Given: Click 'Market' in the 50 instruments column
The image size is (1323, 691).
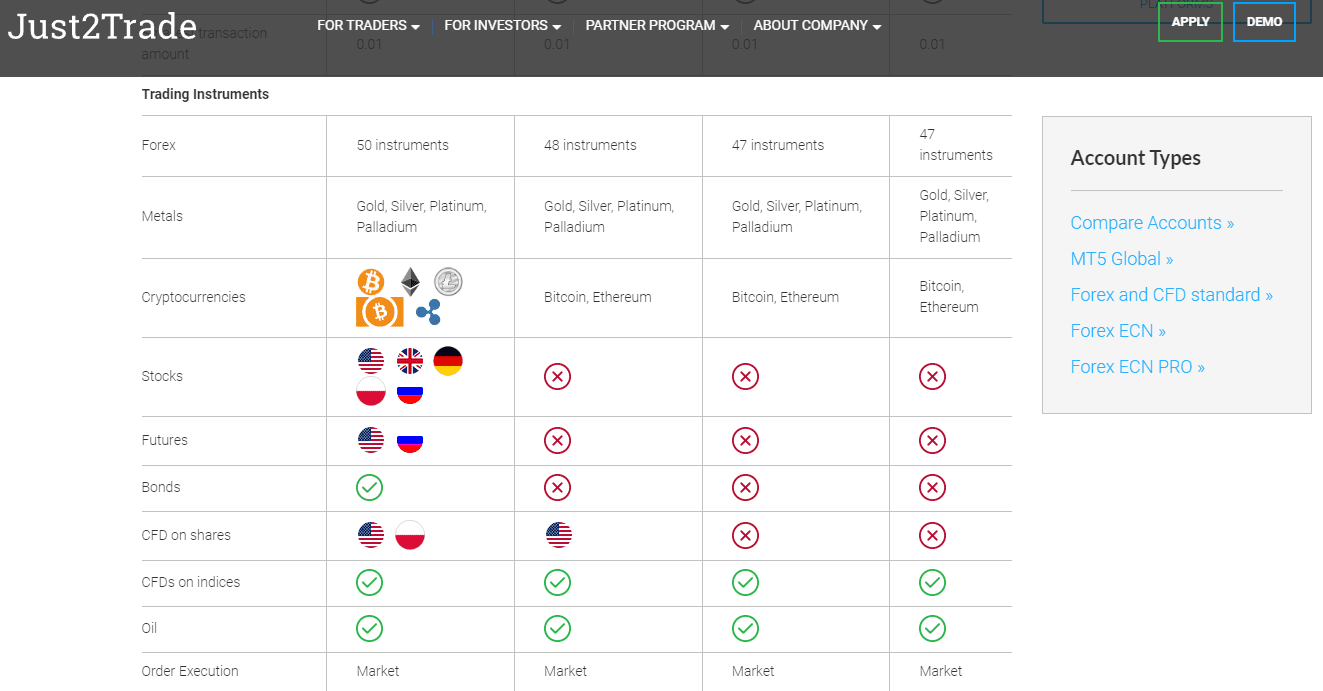Looking at the screenshot, I should (x=378, y=671).
